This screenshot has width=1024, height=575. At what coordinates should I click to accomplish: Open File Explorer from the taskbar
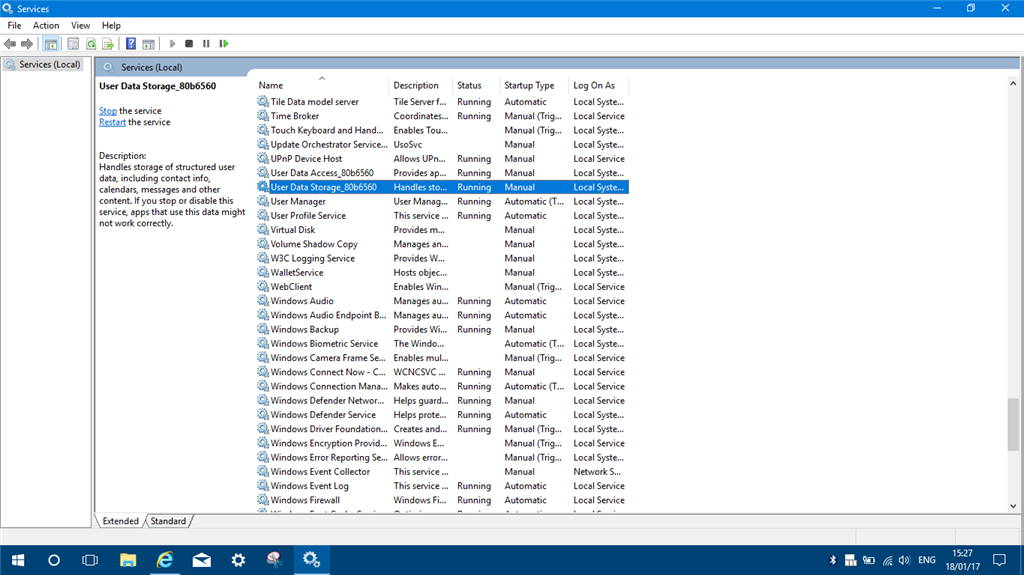click(128, 561)
